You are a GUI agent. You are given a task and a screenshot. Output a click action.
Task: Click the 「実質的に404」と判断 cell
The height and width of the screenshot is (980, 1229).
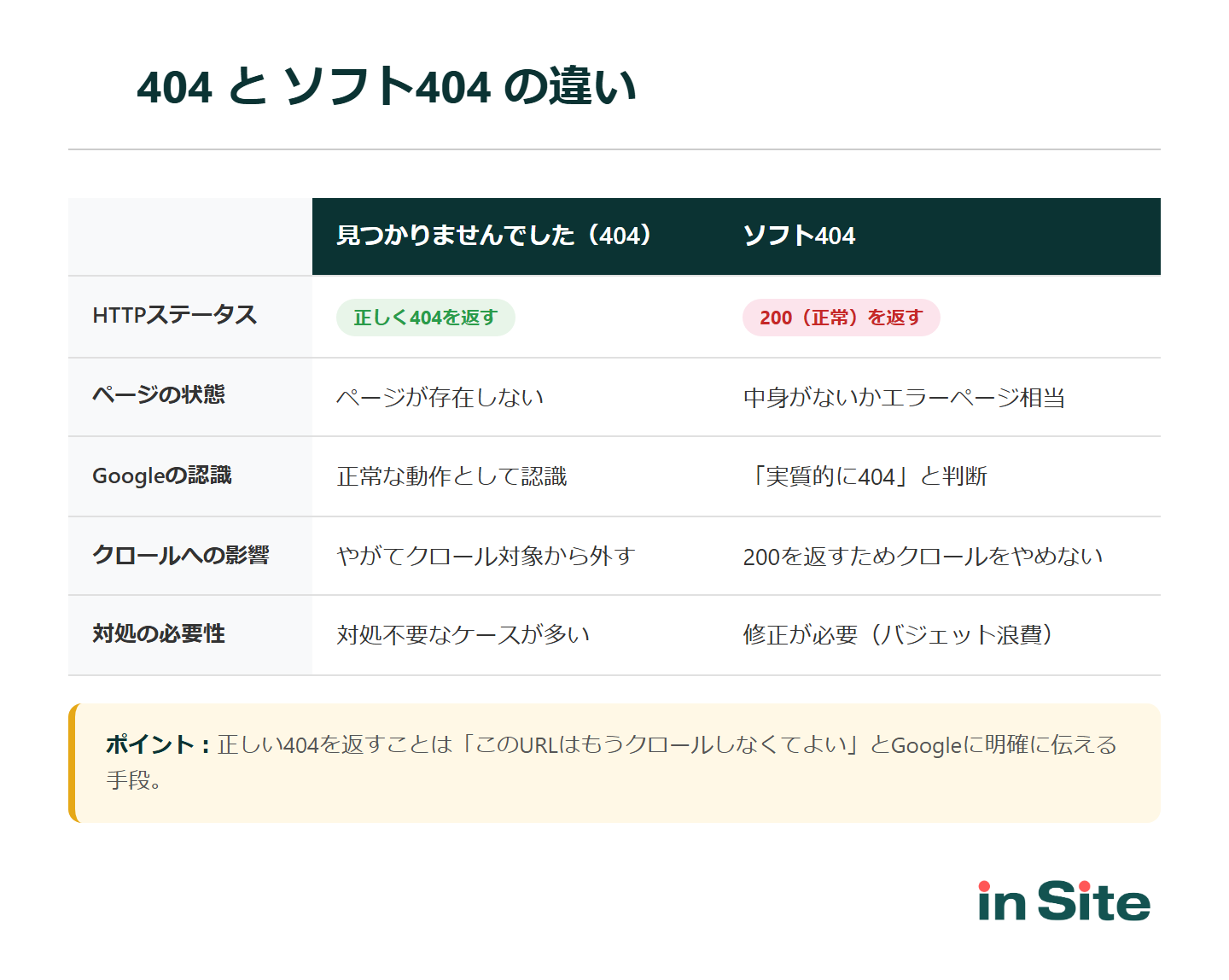click(870, 476)
